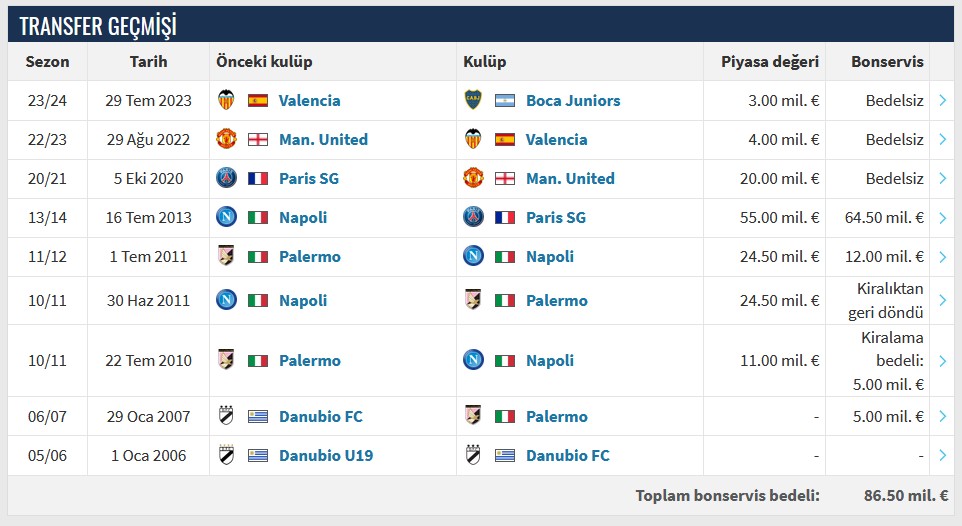Open the Boca Juniors club link

click(573, 100)
